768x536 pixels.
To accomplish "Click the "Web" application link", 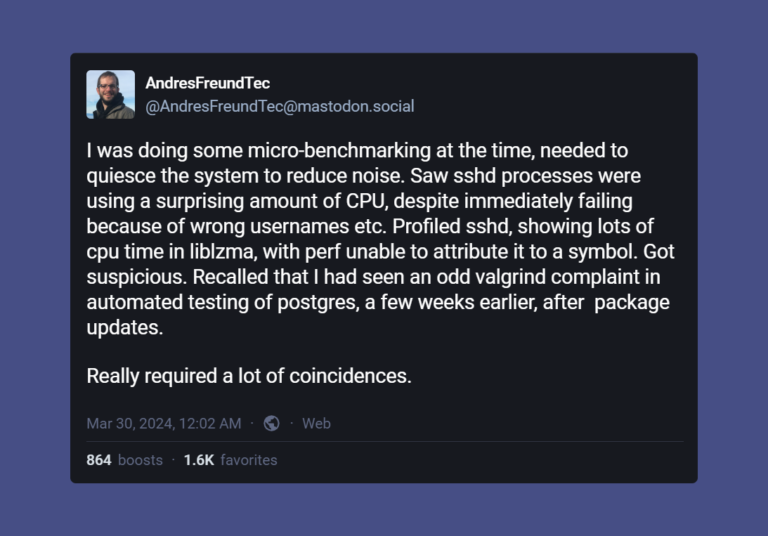I will pos(316,423).
